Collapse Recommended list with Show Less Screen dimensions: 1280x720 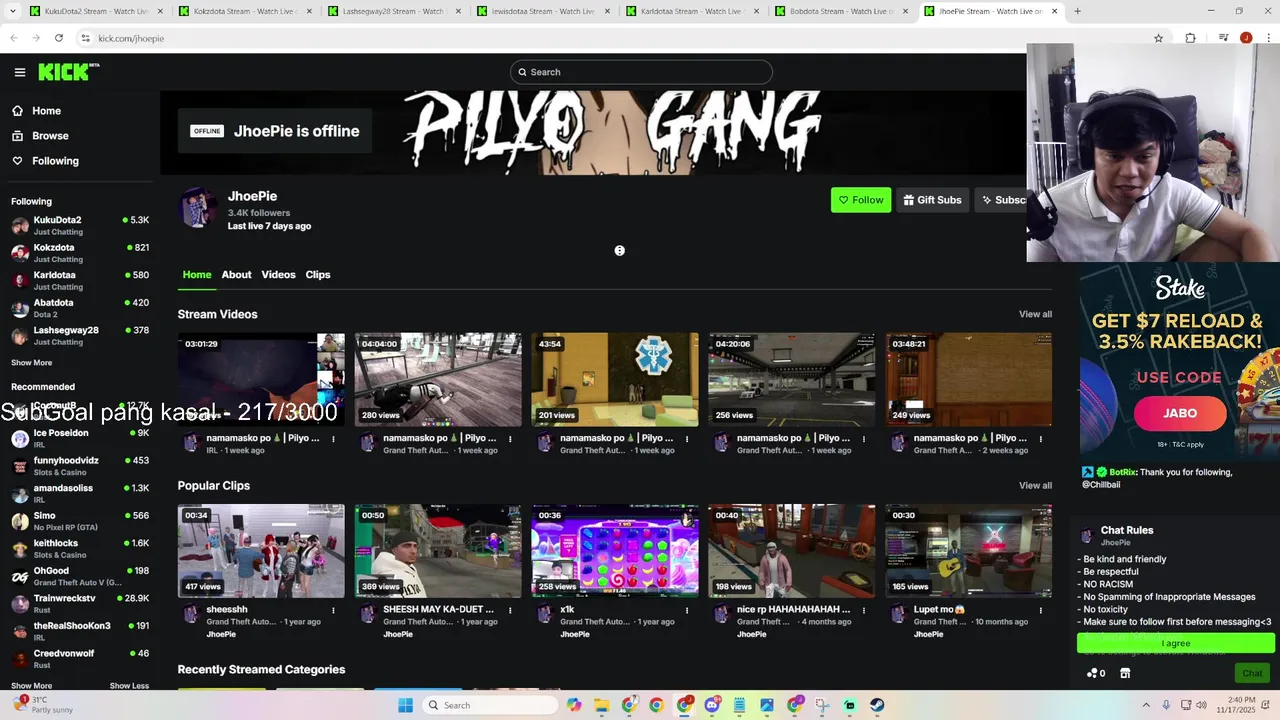[129, 686]
